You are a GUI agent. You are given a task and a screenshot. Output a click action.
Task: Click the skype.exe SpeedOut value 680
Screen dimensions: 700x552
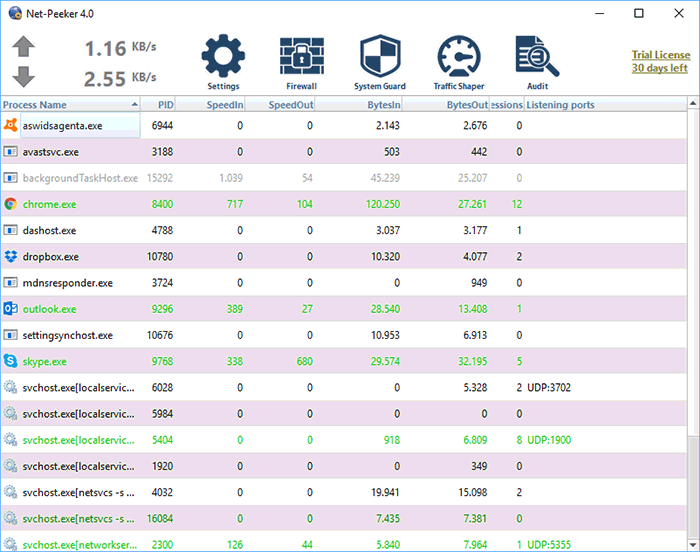pyautogui.click(x=305, y=361)
